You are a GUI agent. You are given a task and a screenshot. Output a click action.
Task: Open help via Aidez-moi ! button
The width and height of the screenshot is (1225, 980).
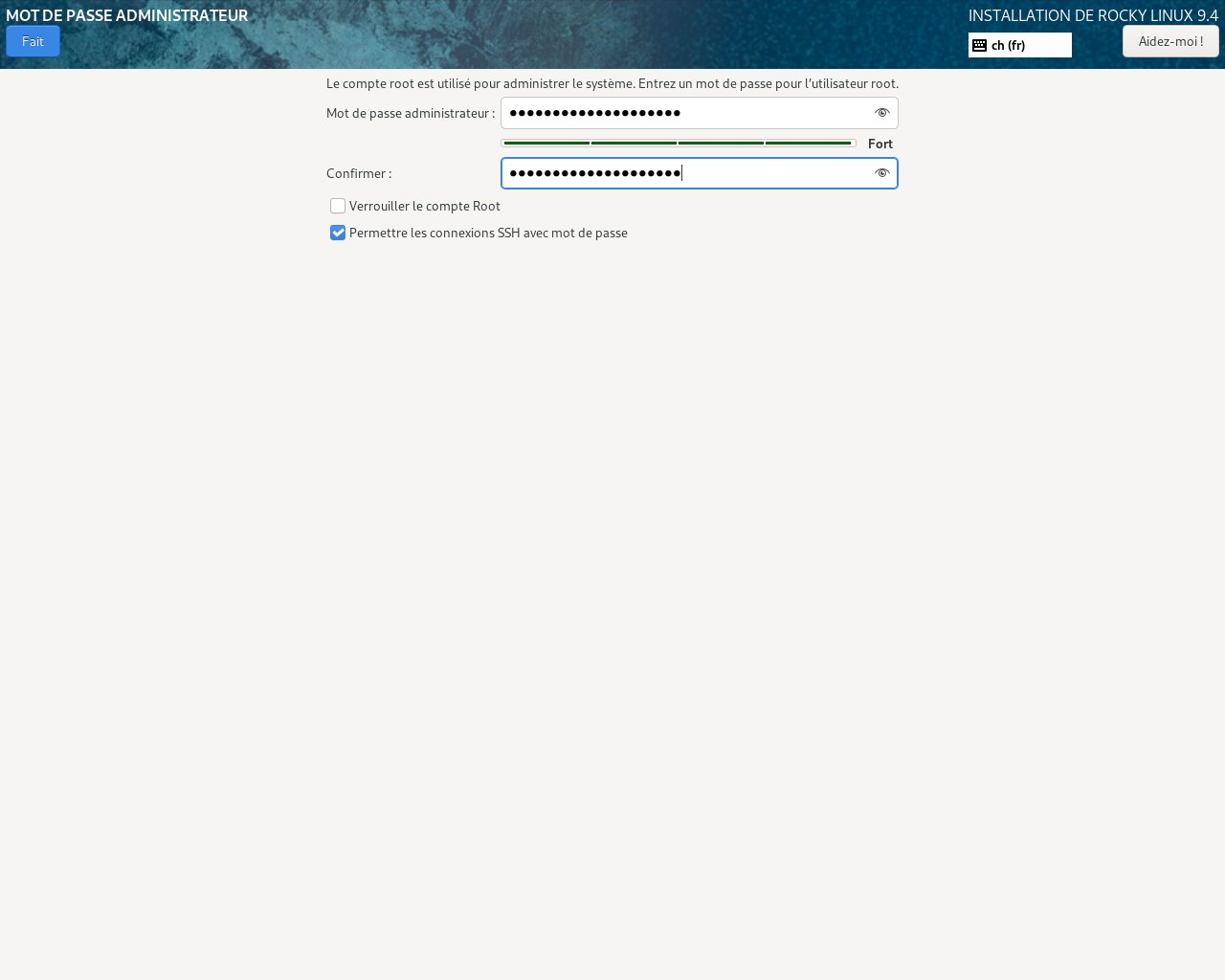click(1170, 41)
